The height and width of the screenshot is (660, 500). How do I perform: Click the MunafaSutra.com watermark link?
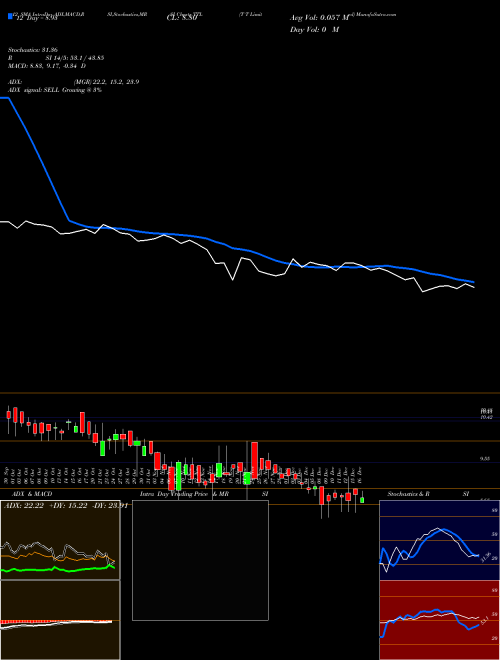[x=373, y=14]
